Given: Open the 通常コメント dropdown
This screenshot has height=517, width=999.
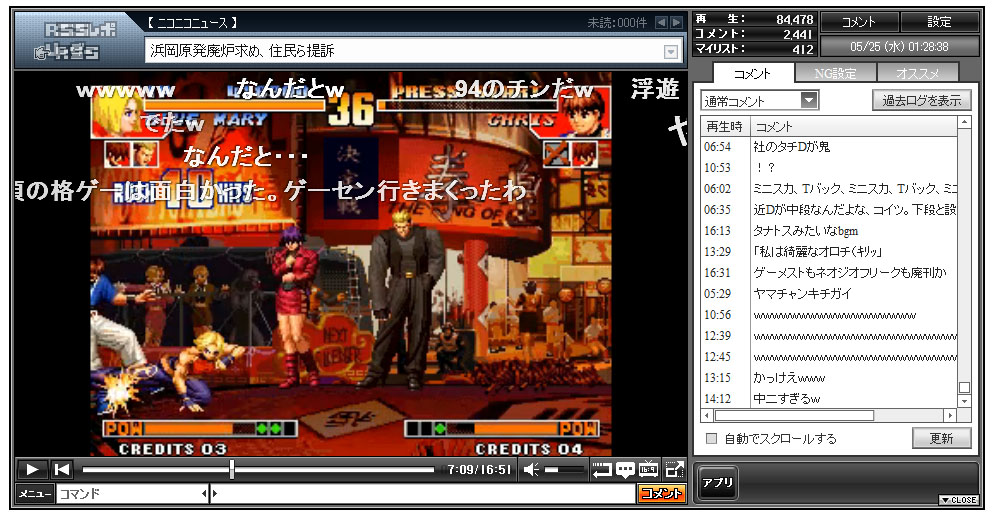Looking at the screenshot, I should tap(759, 101).
